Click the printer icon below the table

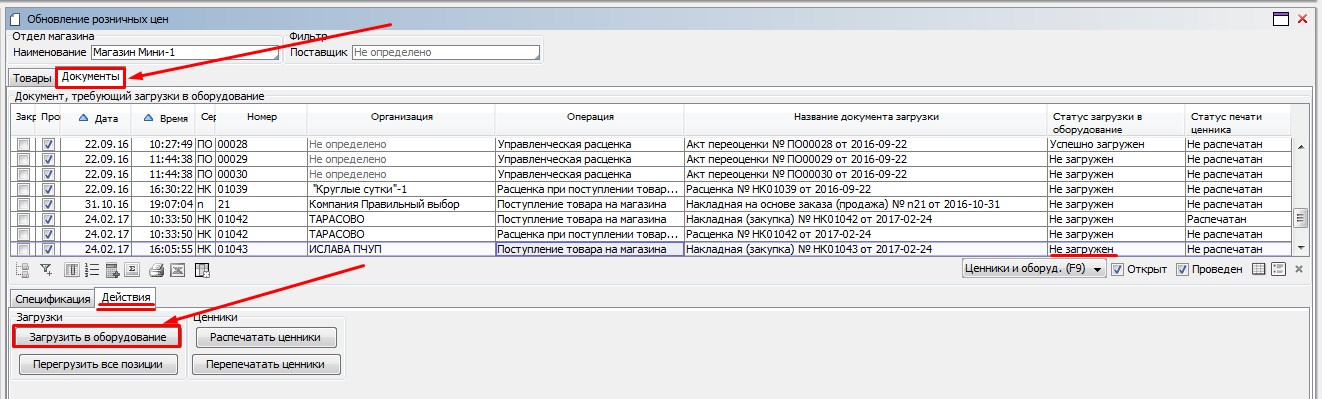click(x=156, y=270)
